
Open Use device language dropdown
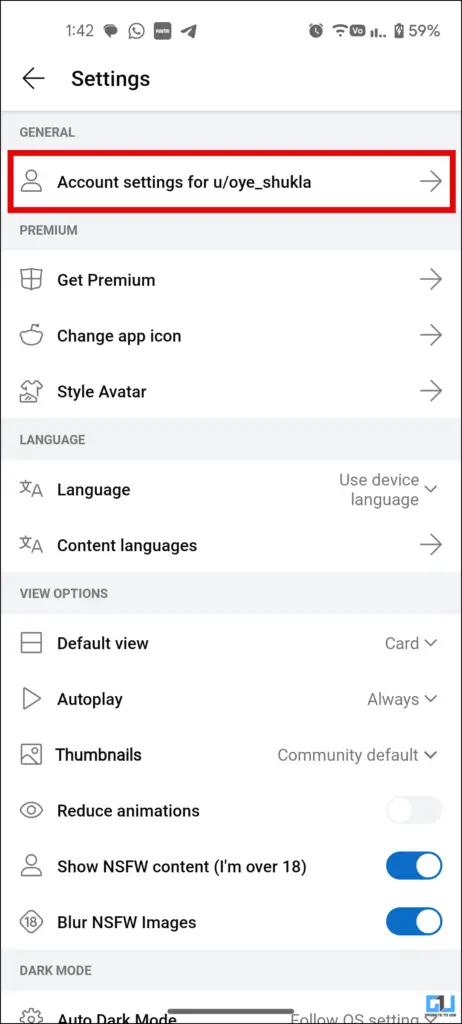click(387, 489)
